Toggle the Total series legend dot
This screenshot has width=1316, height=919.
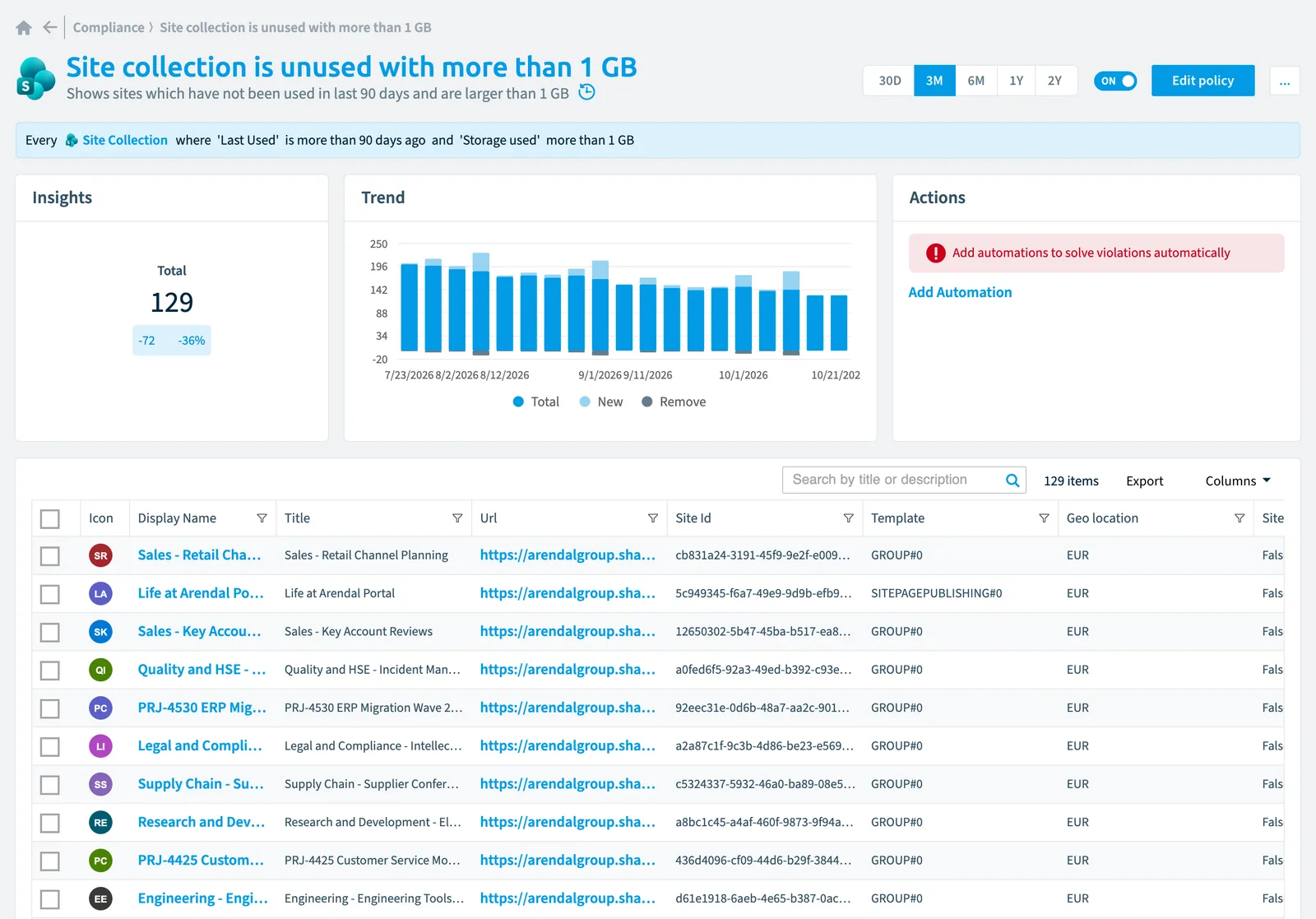pyautogui.click(x=518, y=401)
